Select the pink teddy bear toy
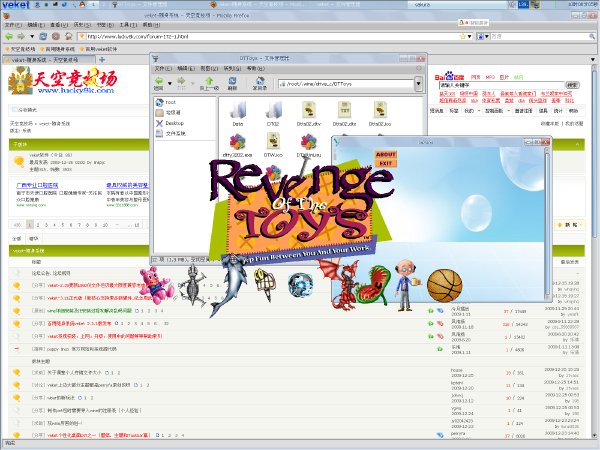Image resolution: width=600 pixels, height=450 pixels. [x=156, y=285]
